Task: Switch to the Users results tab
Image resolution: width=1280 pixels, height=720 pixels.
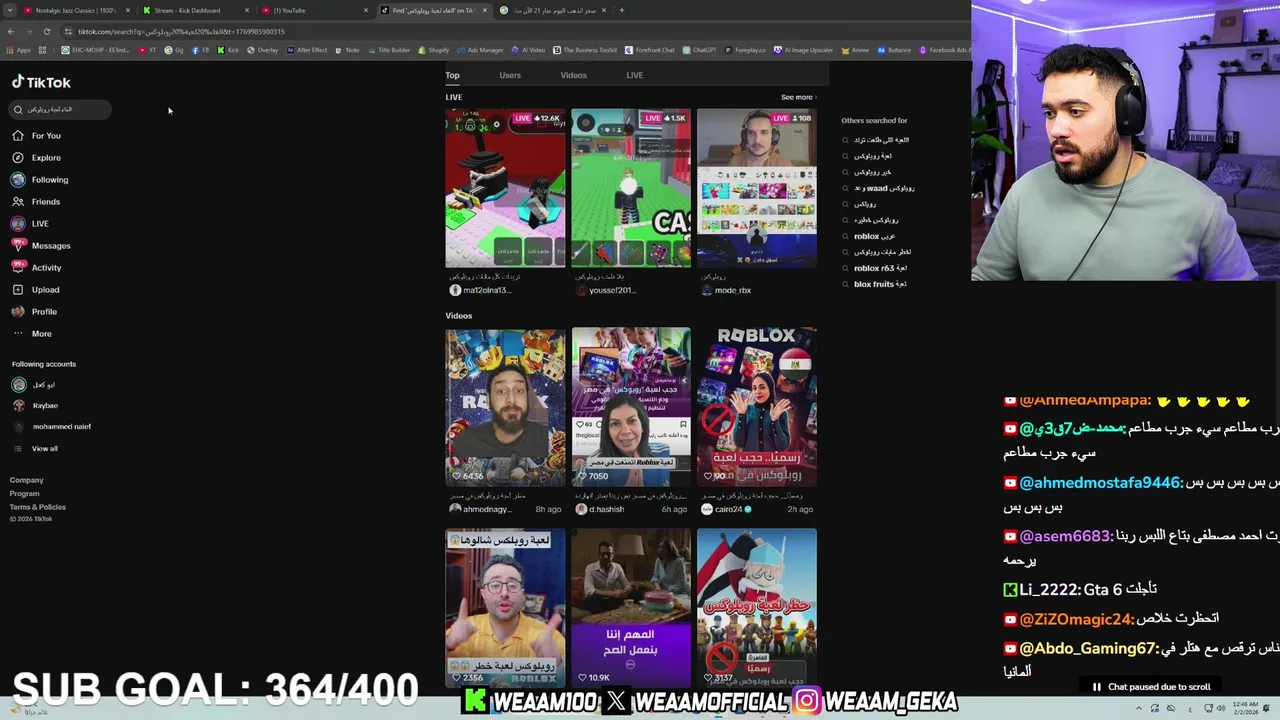Action: point(510,75)
